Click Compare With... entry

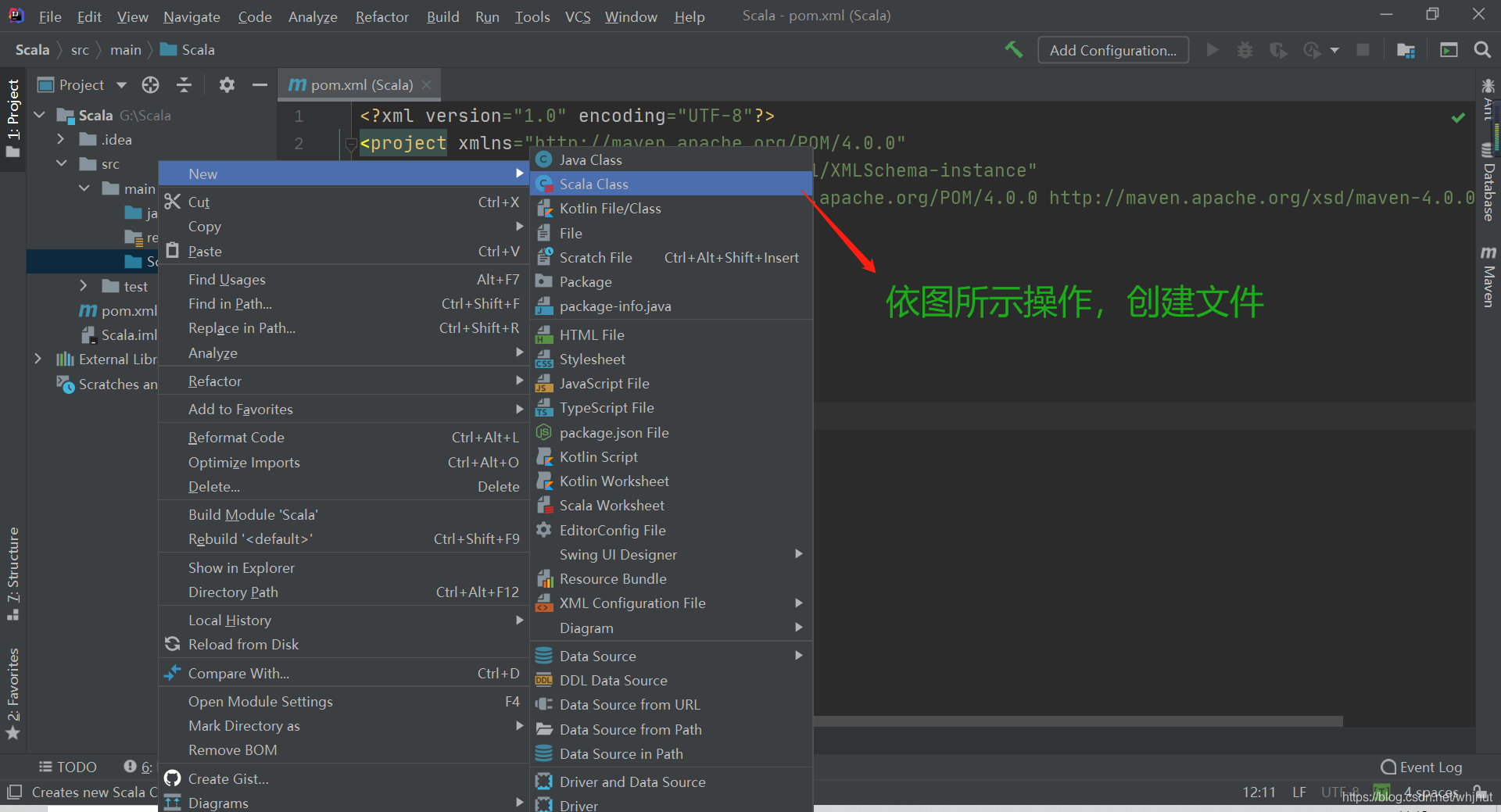(x=343, y=673)
